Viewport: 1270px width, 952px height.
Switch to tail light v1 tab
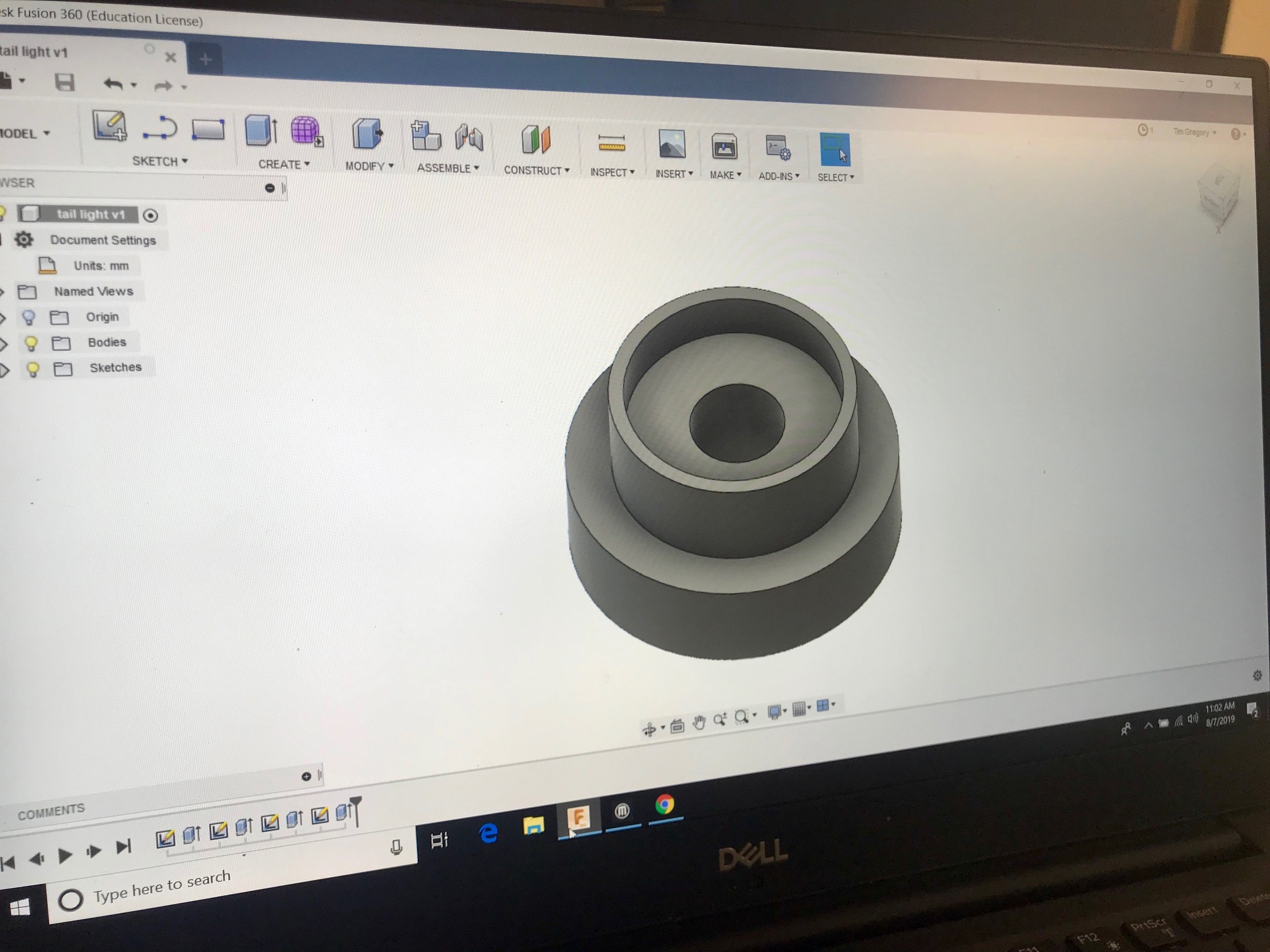click(35, 52)
